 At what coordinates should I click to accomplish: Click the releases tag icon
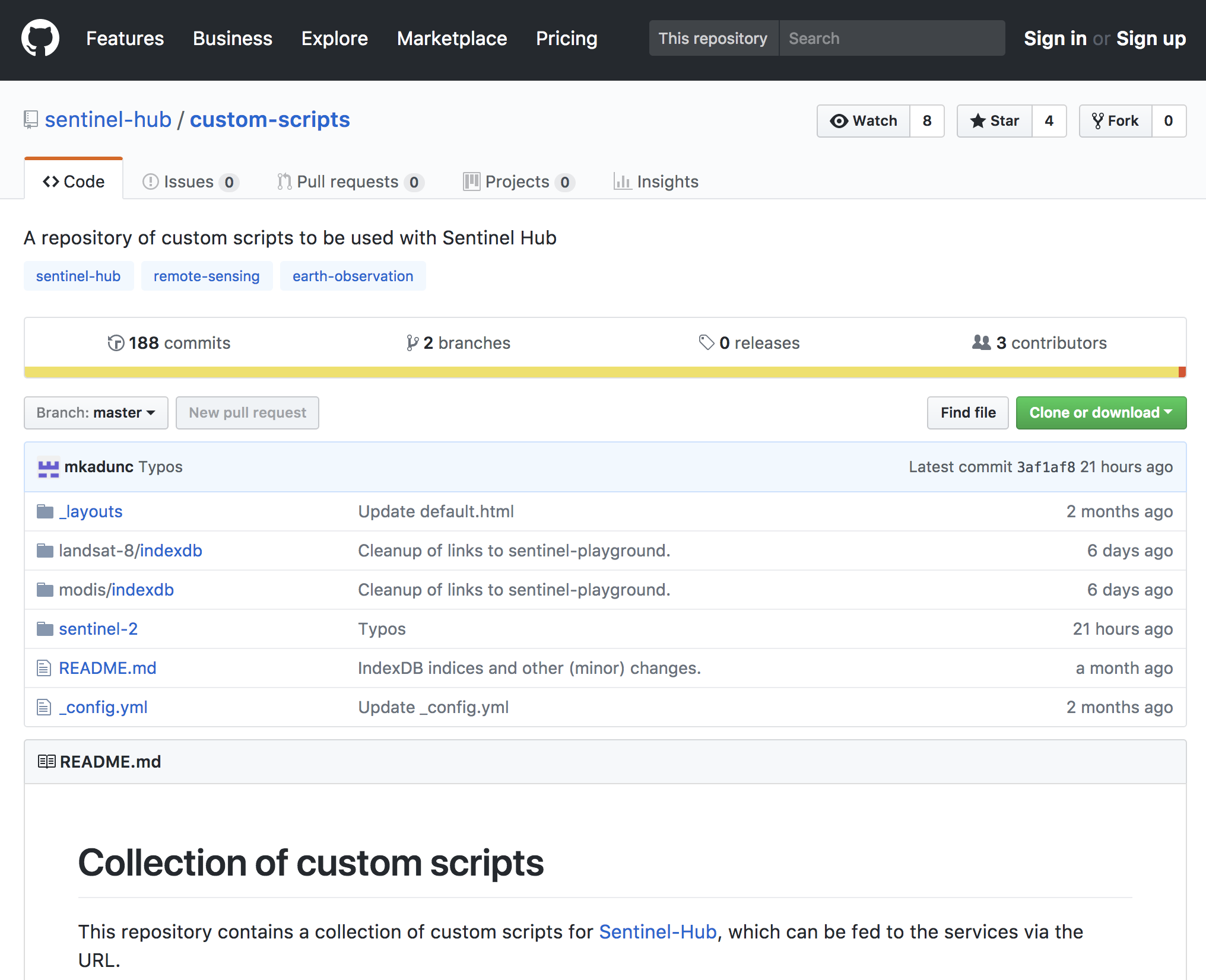pos(706,343)
